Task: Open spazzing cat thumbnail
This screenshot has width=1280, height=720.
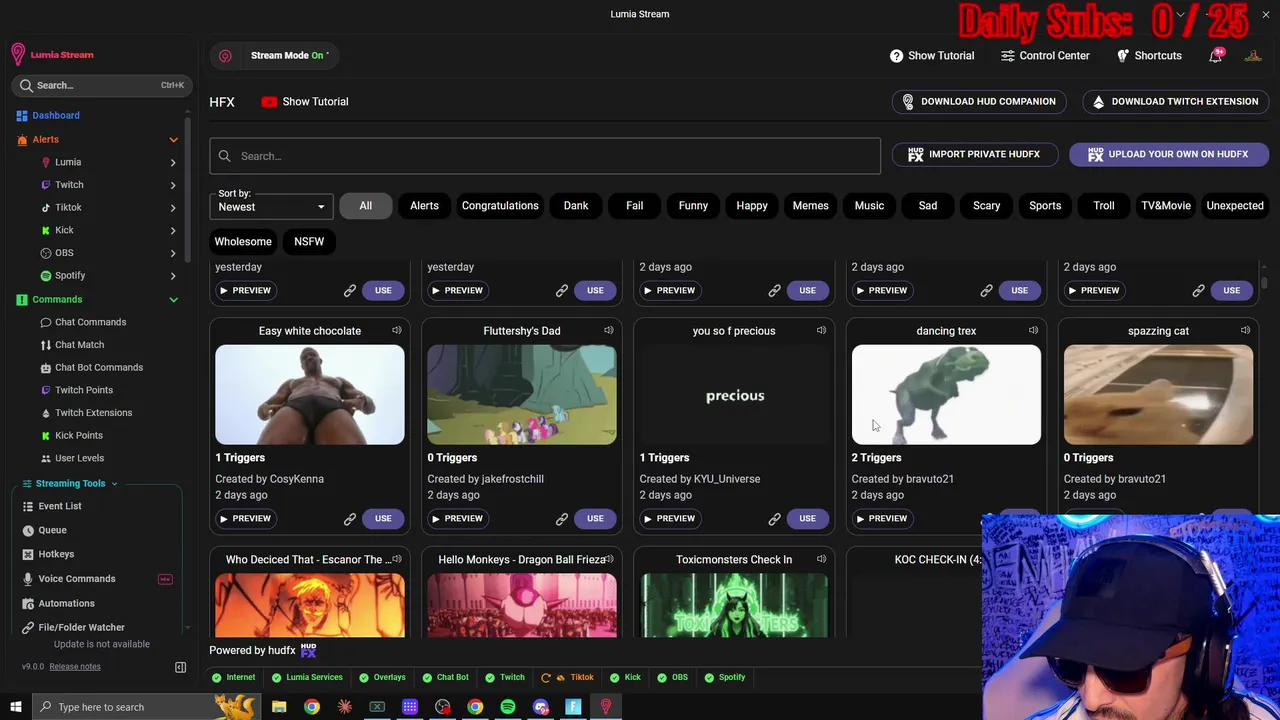Action: pos(1158,395)
